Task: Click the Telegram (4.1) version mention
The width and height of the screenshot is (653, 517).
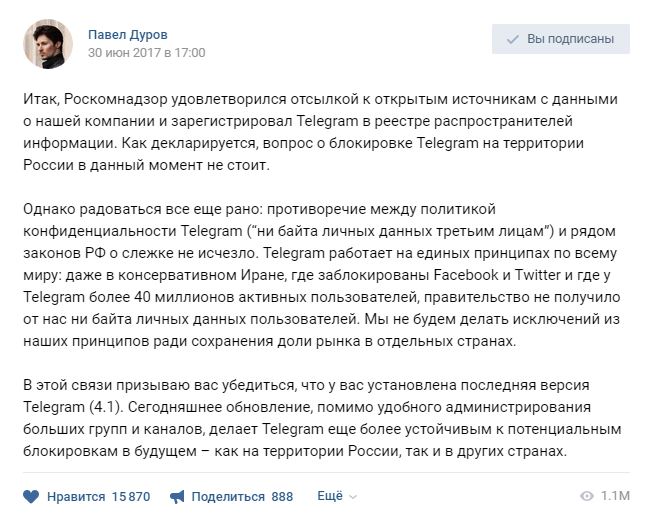Action: [73, 407]
